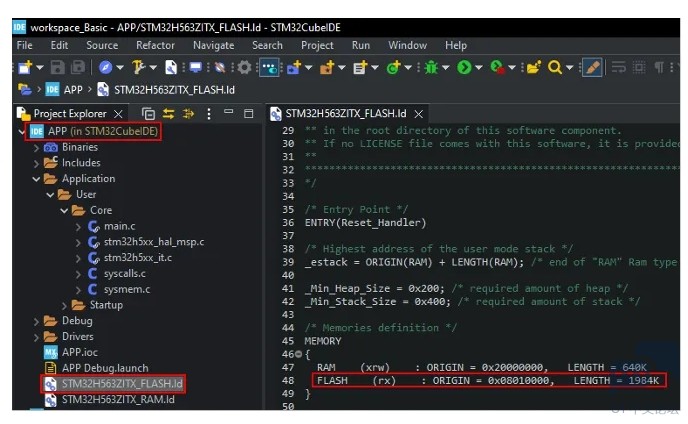688x424 pixels.
Task: Expand the Binaries node
Action: [x=36, y=147]
